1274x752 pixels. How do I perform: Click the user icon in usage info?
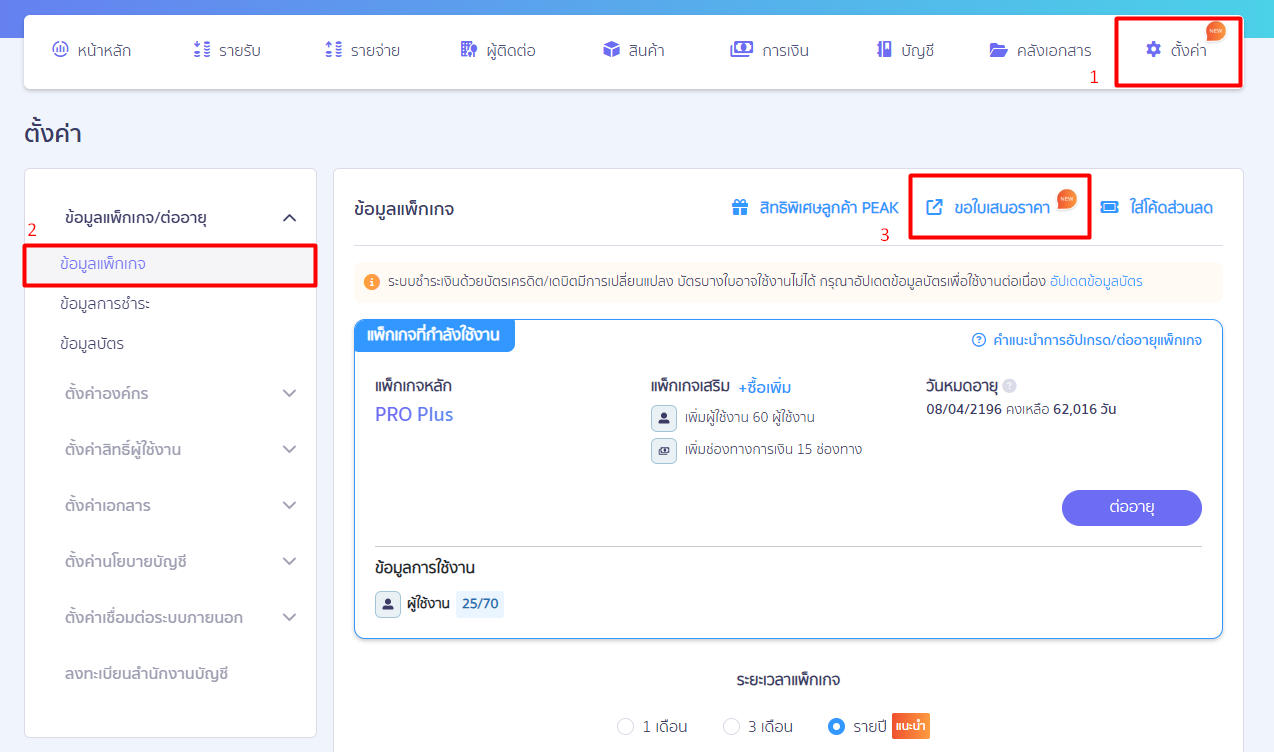point(388,604)
